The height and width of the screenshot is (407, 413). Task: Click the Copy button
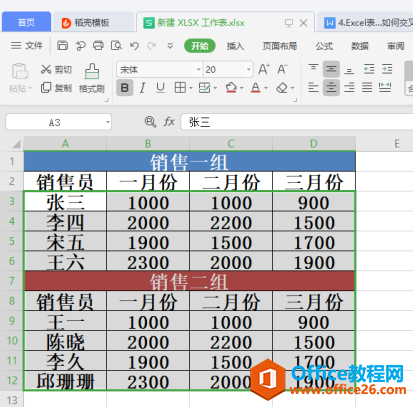point(56,88)
